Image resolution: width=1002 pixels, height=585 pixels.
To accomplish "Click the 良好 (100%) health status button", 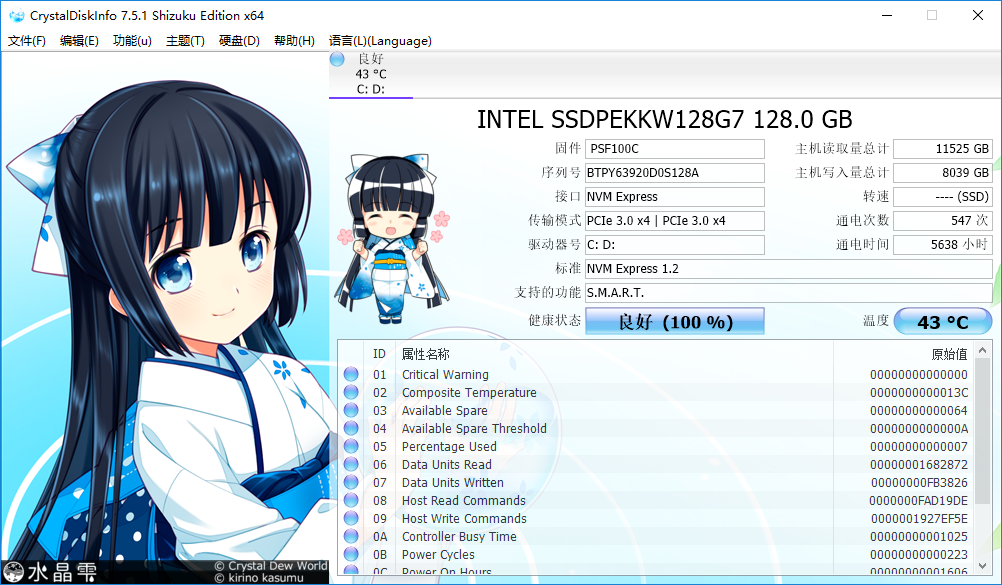I will 674,321.
